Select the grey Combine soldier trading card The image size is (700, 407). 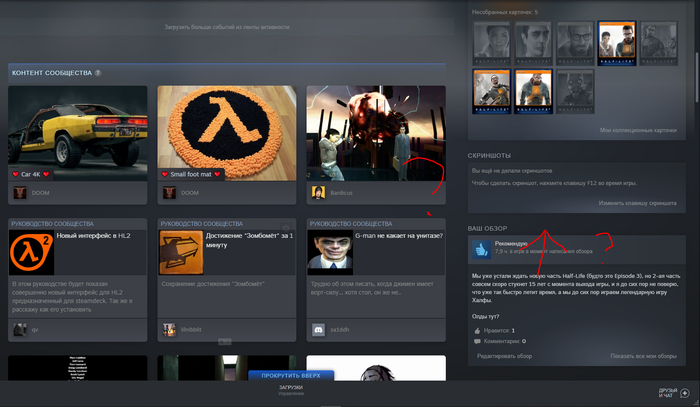(x=575, y=91)
